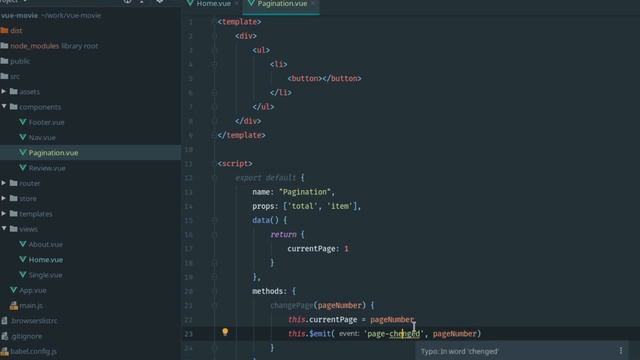The height and width of the screenshot is (360, 640).
Task: Open the typo tooltip more-options menu
Action: 621,351
